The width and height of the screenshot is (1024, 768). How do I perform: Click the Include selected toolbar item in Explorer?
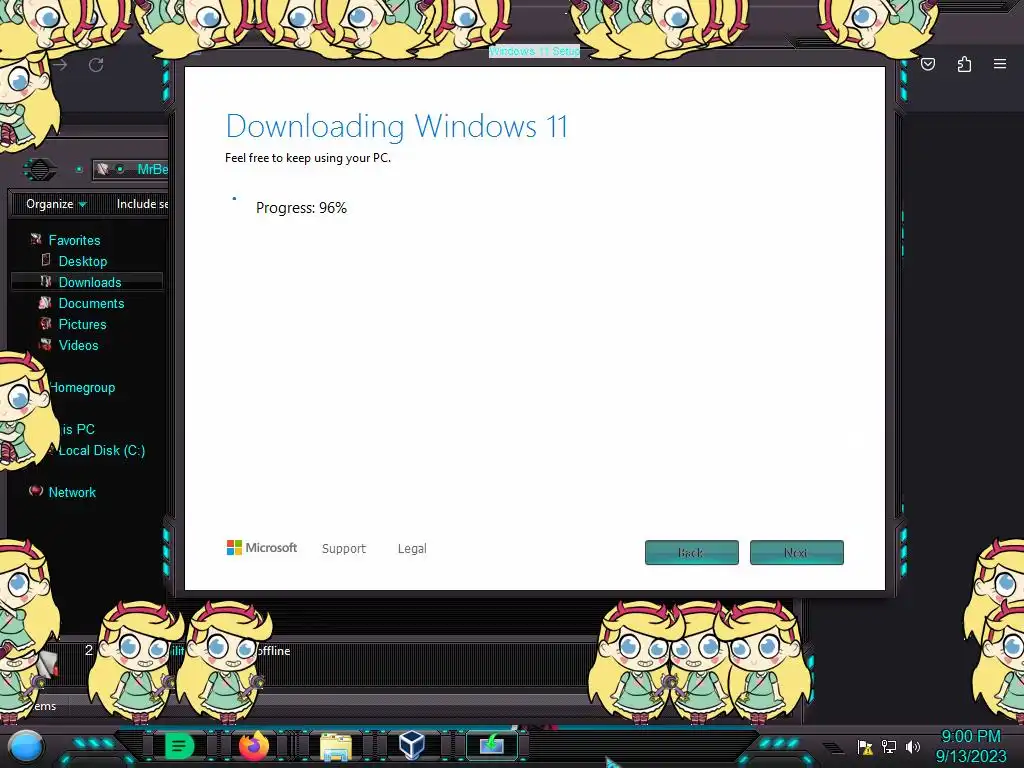(x=142, y=204)
